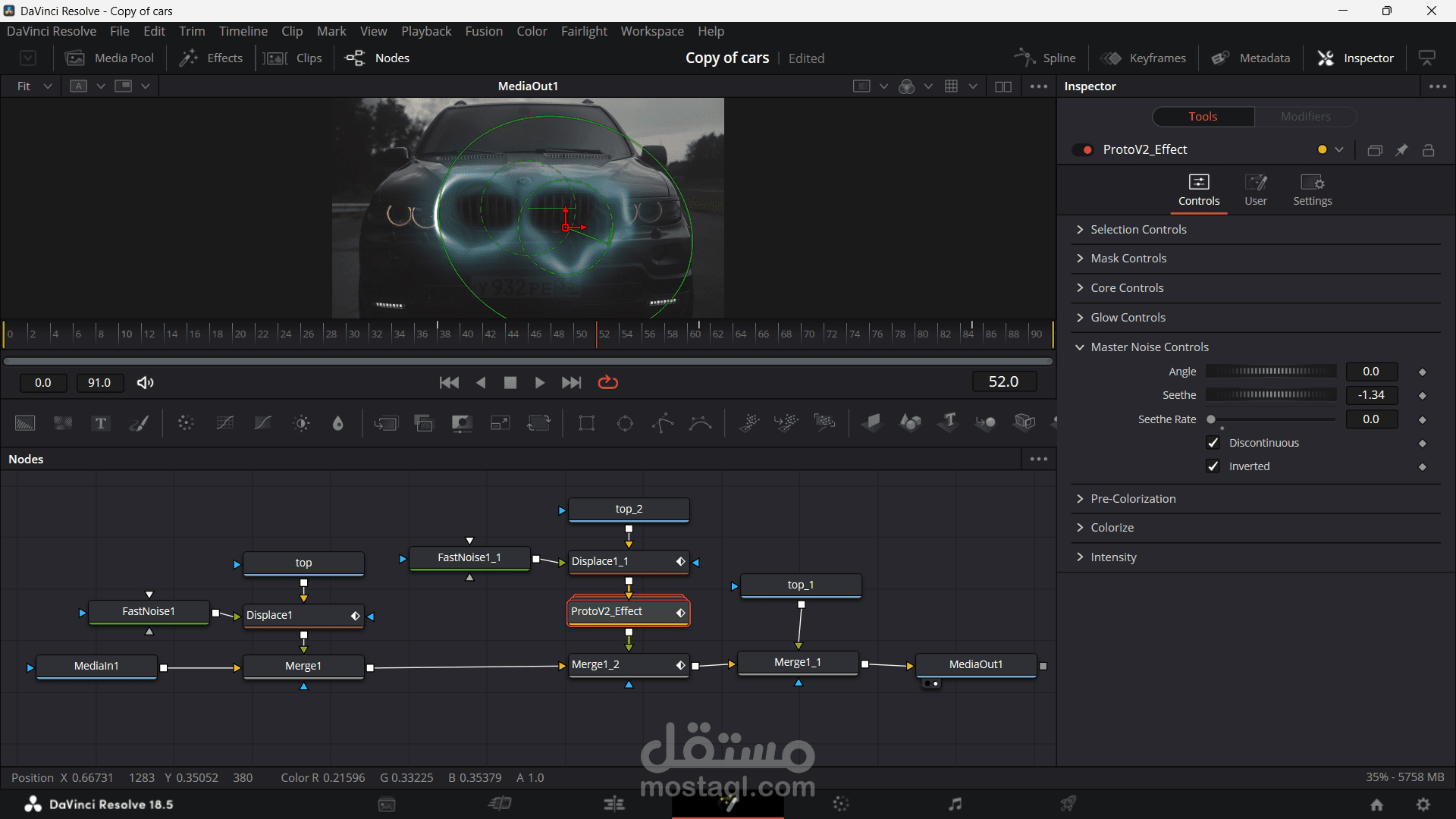Screen dimensions: 1456x819
Task: Collapse the Master Noise Controls section
Action: click(1149, 347)
